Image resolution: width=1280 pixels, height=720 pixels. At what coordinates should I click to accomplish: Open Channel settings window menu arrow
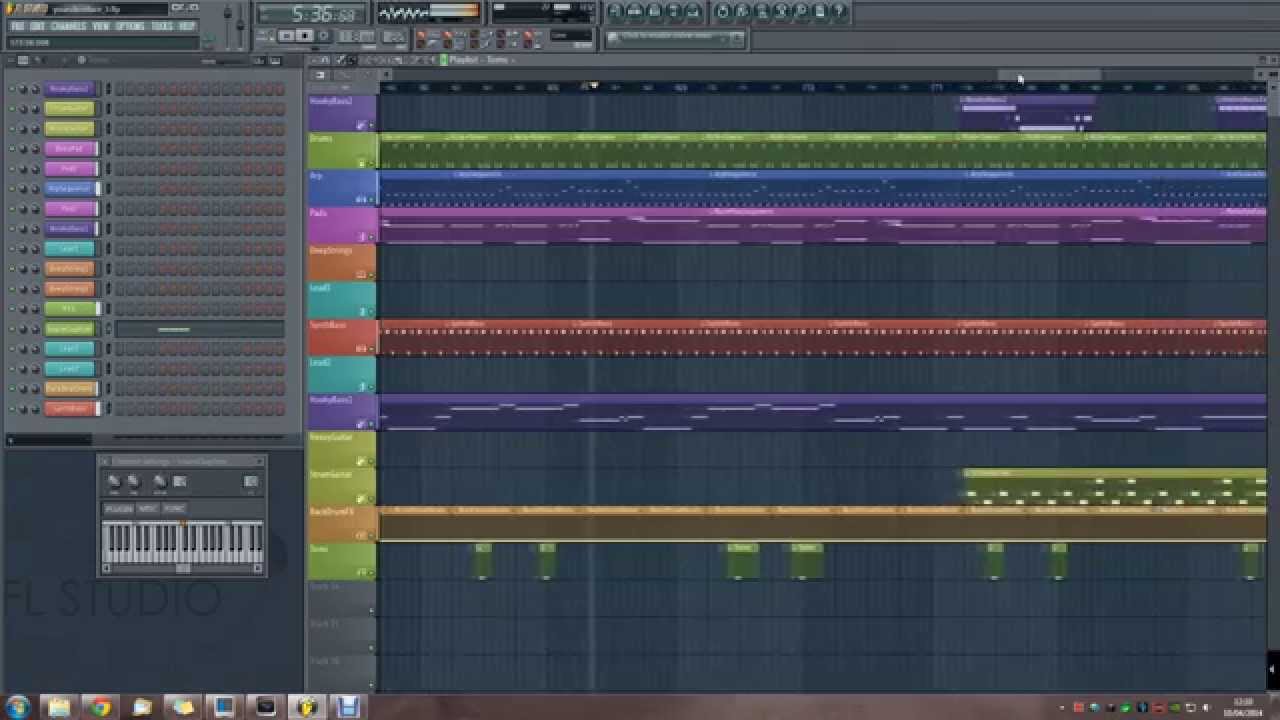105,462
